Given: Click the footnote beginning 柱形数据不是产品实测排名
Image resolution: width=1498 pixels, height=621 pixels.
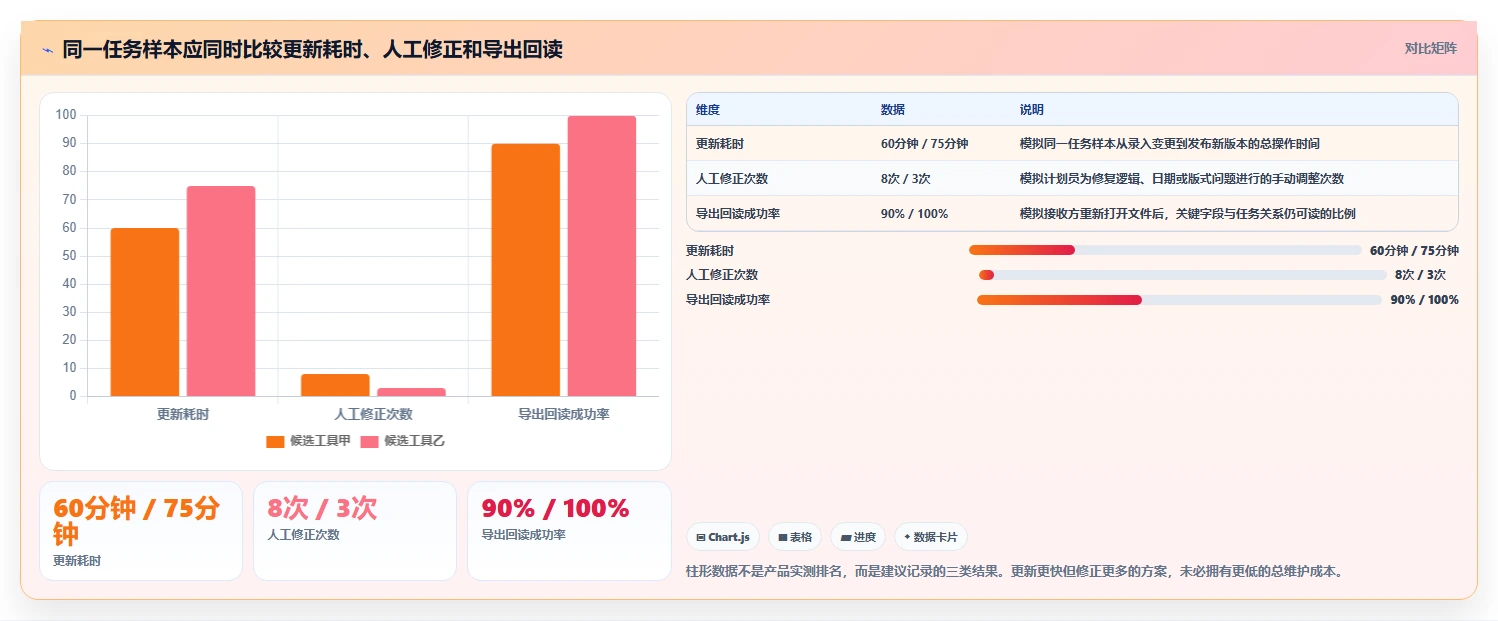Looking at the screenshot, I should point(1015,572).
